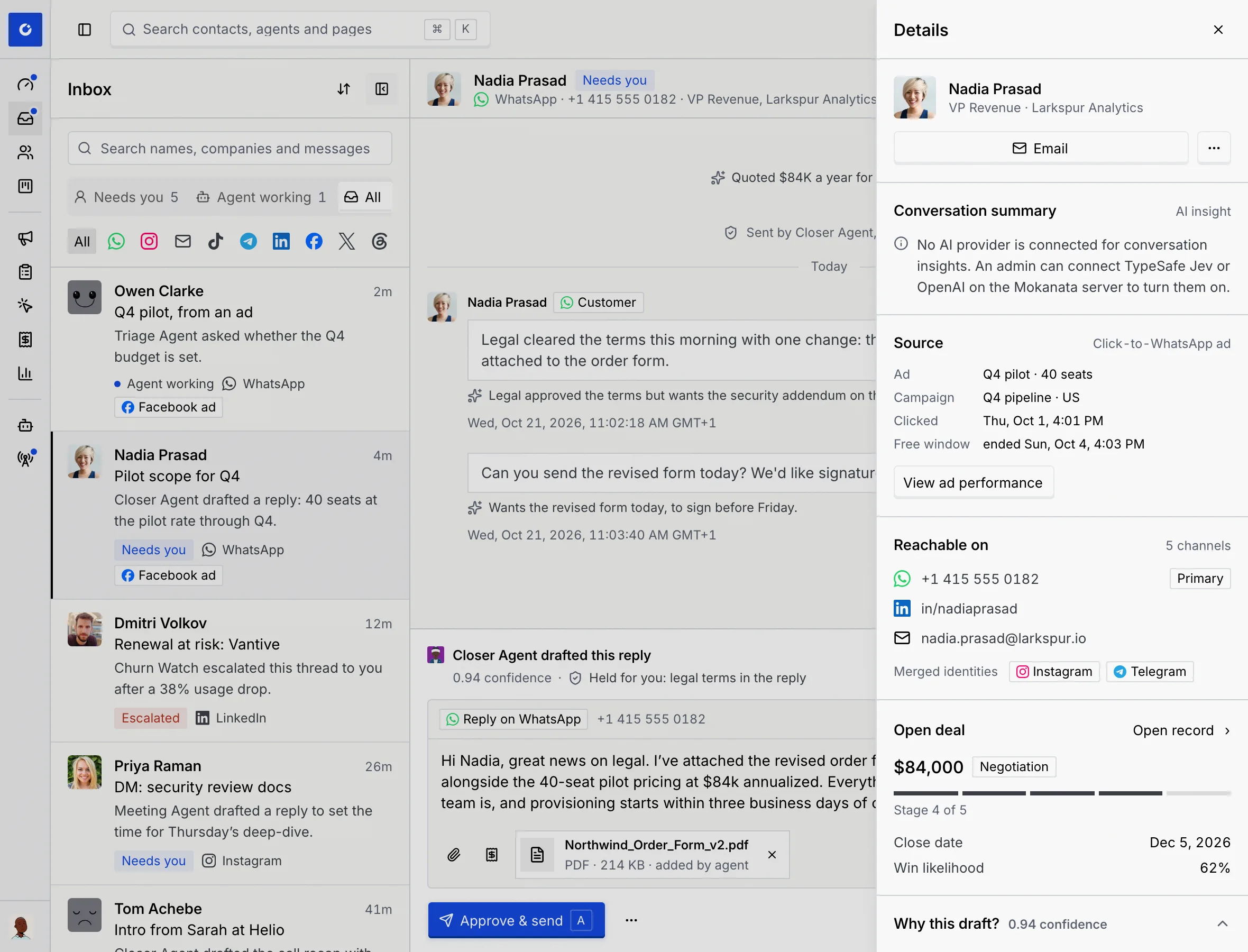The height and width of the screenshot is (952, 1248).
Task: Filter inbox by WhatsApp channel icon
Action: tap(116, 241)
